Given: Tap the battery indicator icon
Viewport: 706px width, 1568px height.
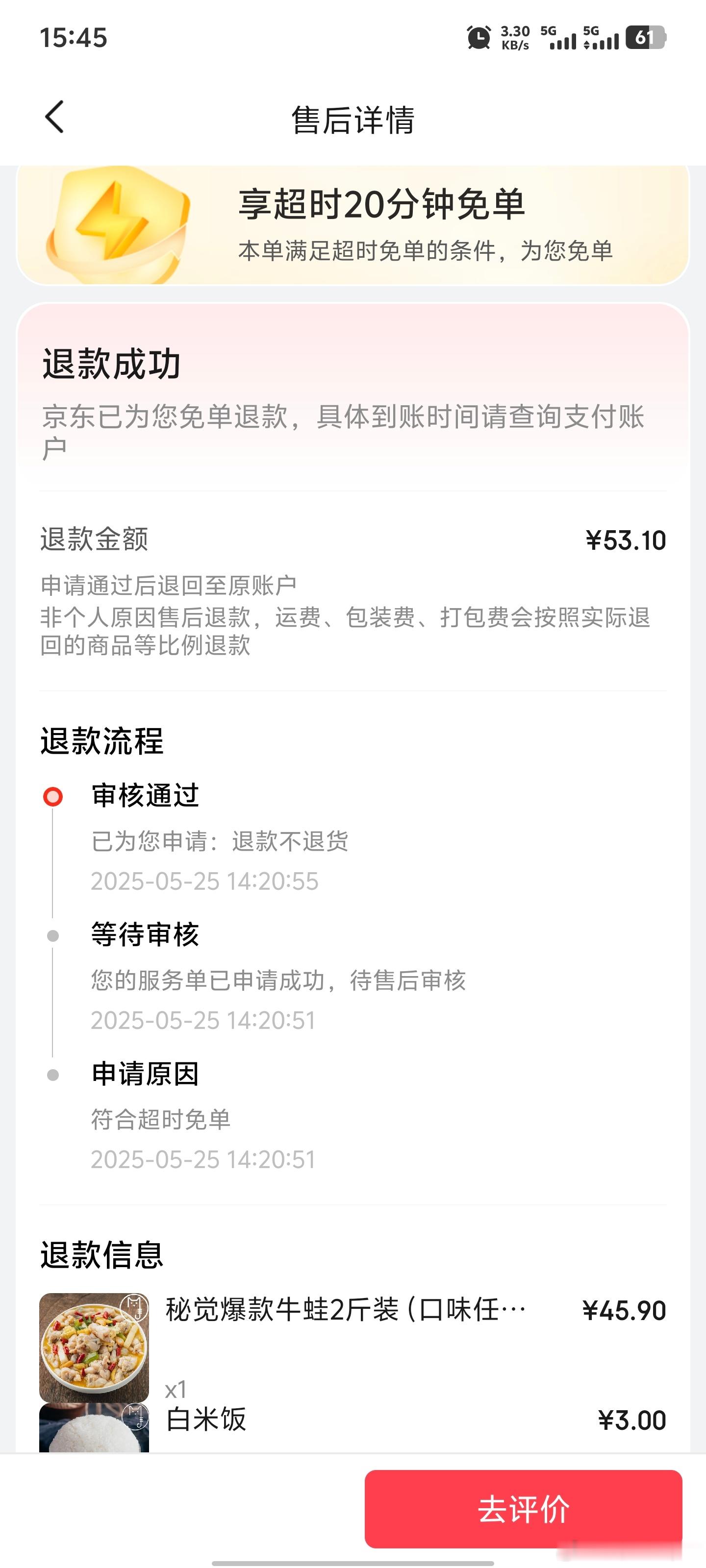Looking at the screenshot, I should point(646,38).
